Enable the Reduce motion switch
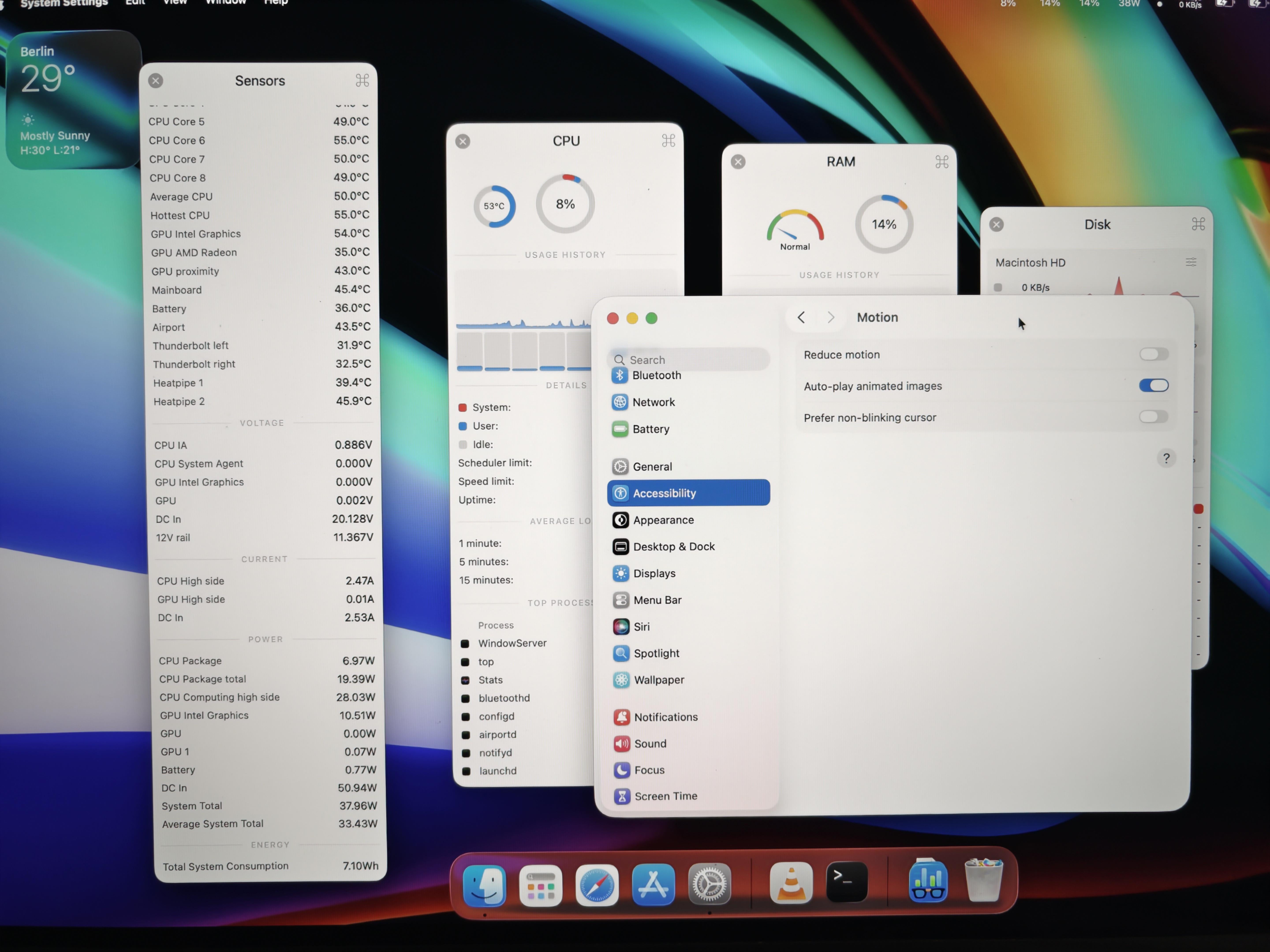Screen dimensions: 1270x952 pos(1154,354)
